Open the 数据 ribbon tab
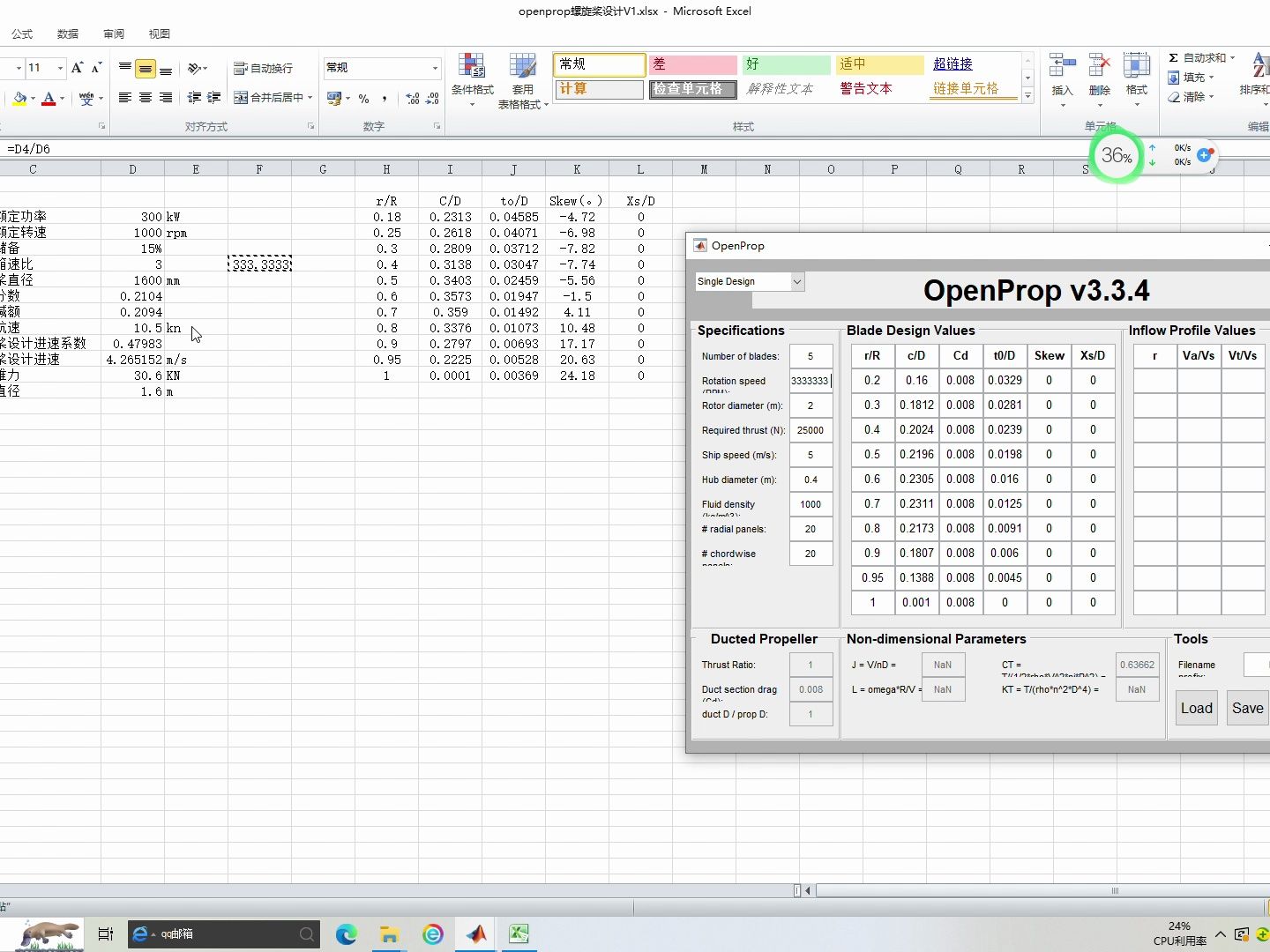This screenshot has width=1270, height=952. (x=68, y=33)
